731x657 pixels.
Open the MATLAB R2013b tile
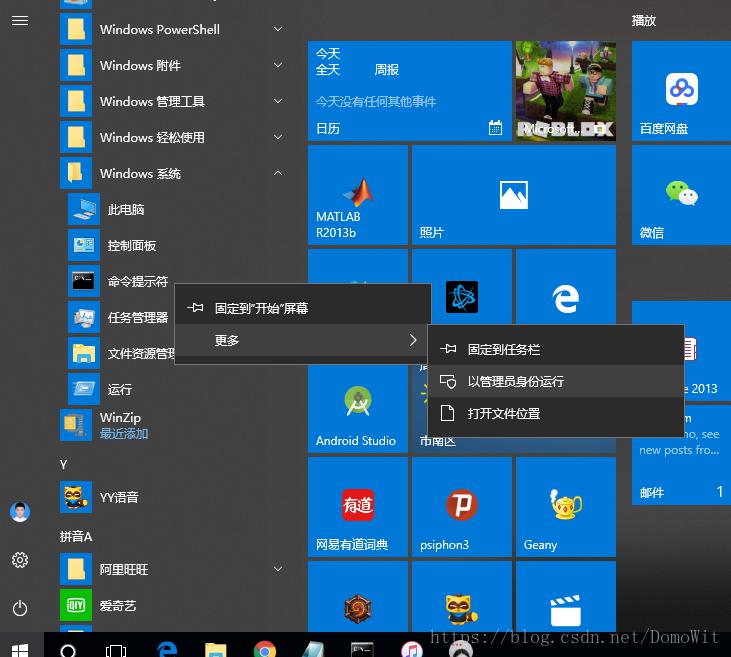click(x=357, y=195)
